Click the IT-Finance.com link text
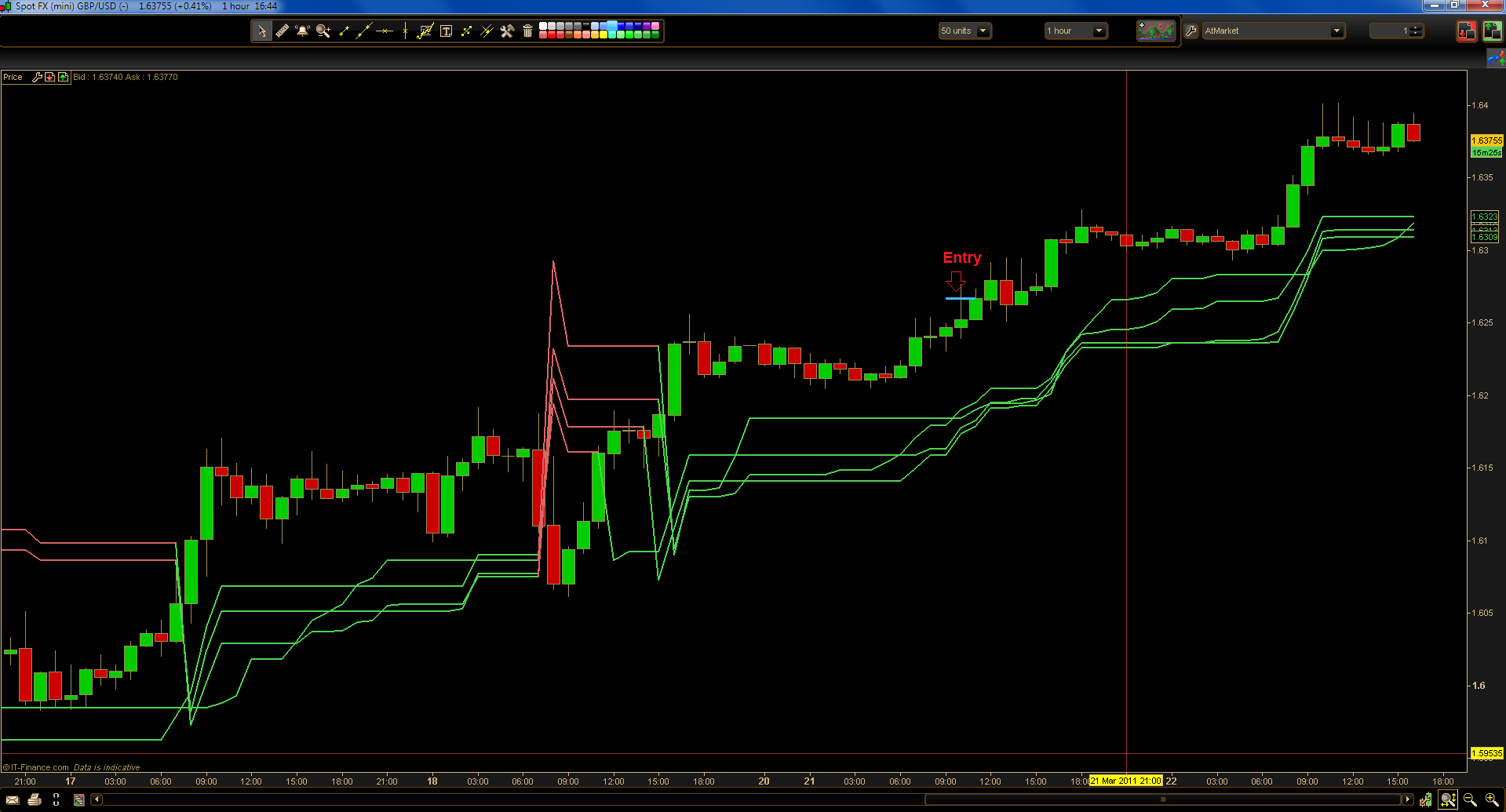The image size is (1506, 812). pos(39,767)
